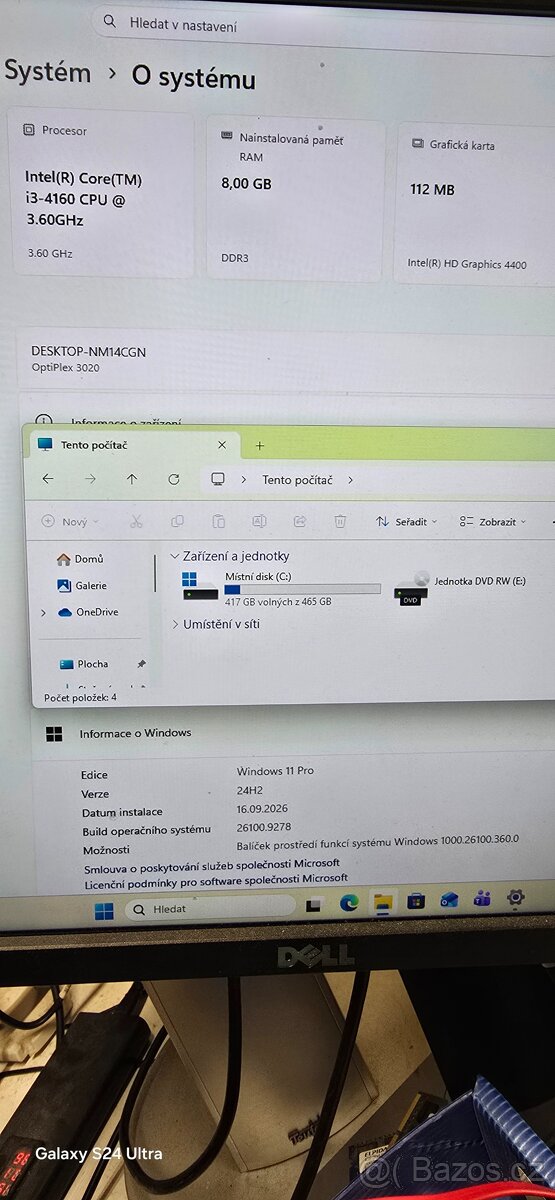Screen dimensions: 555x1200
Task: Click the Windows 11 Pro edition value
Action: tap(275, 771)
